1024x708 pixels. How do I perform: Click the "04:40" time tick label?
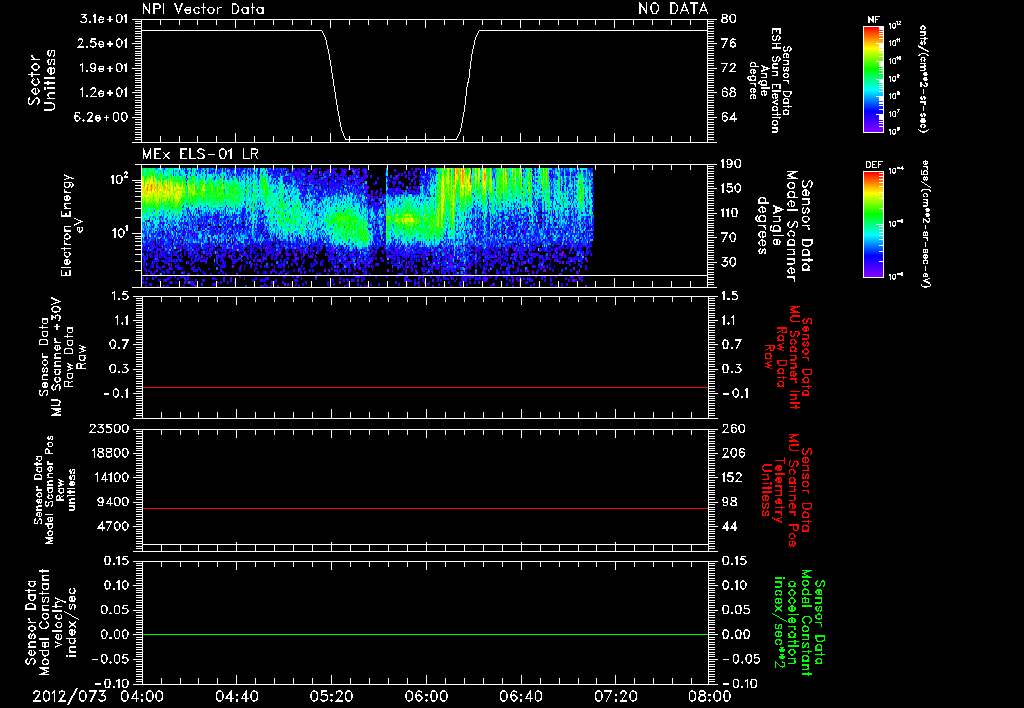click(236, 696)
